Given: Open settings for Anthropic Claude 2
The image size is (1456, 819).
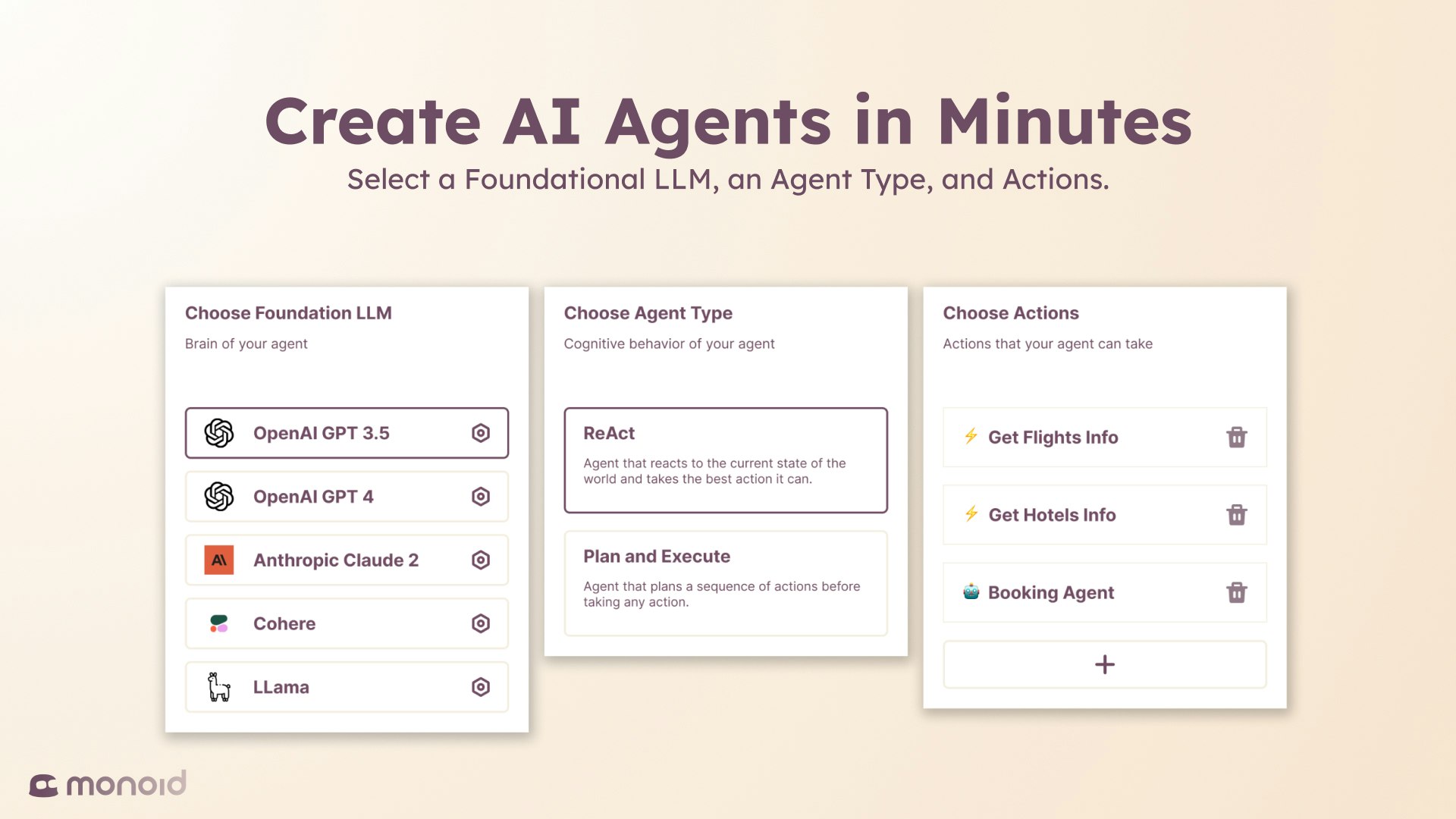Looking at the screenshot, I should click(x=481, y=560).
